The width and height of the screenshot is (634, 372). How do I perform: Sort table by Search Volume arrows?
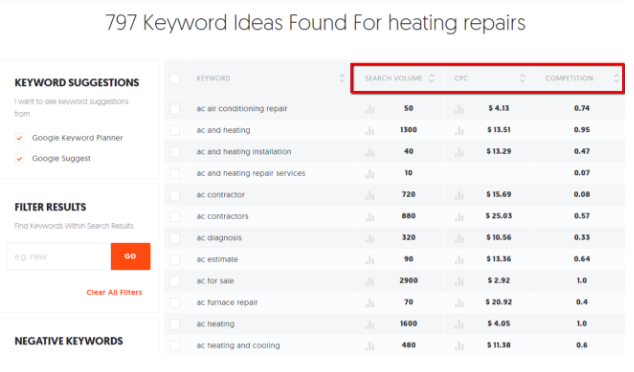coord(431,78)
